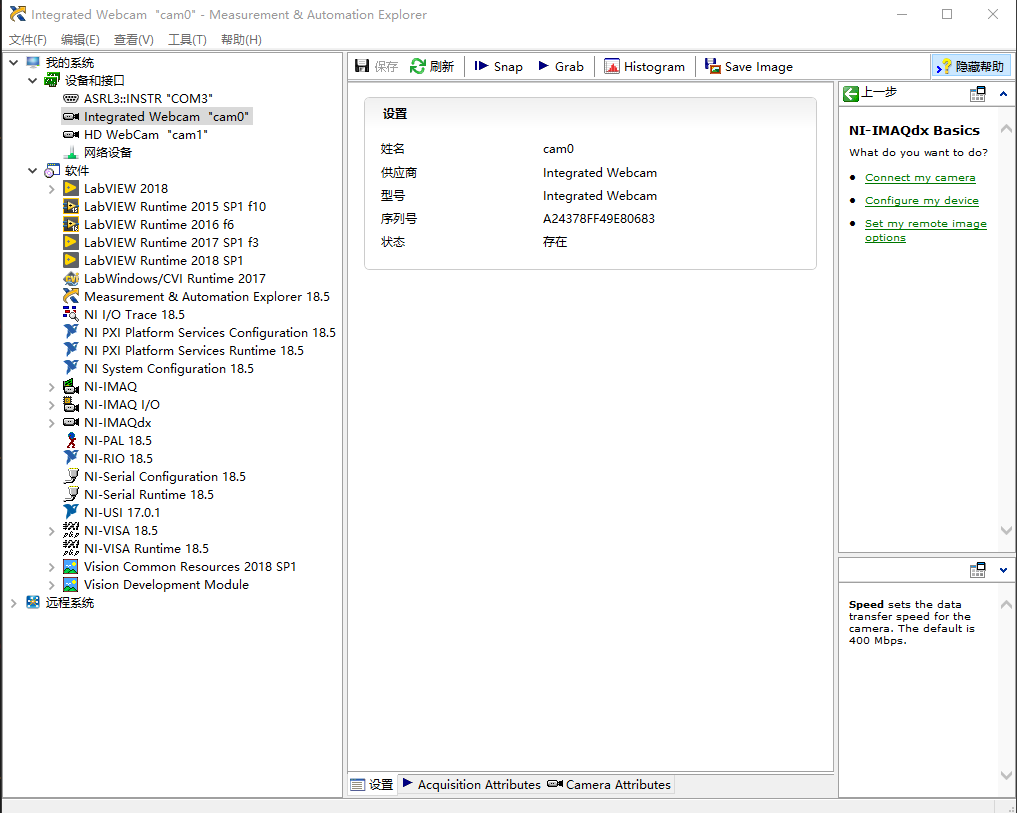Select the ASRL3::INSTR COM3 serial port icon
The image size is (1017, 813).
[71, 99]
